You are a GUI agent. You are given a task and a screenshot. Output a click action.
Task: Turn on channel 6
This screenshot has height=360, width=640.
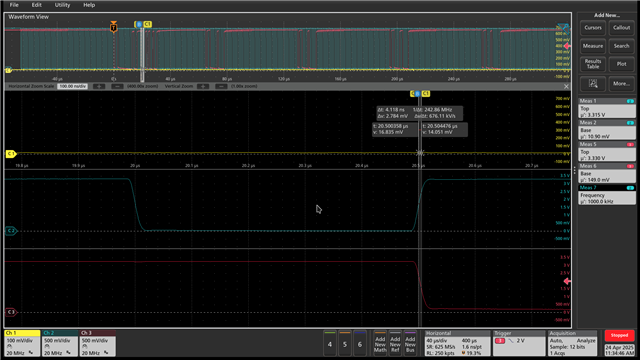[x=360, y=344]
